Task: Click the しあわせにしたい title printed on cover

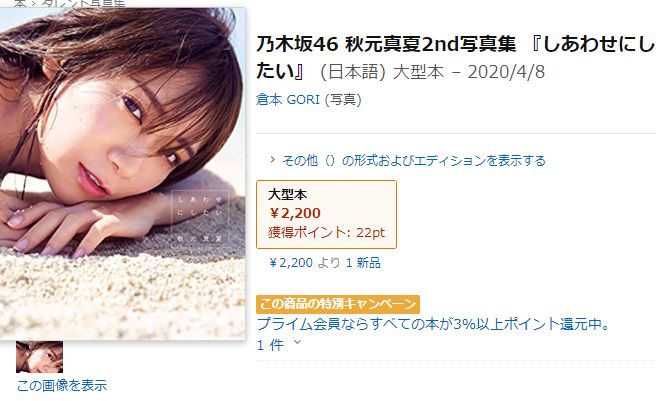Action: pos(200,206)
